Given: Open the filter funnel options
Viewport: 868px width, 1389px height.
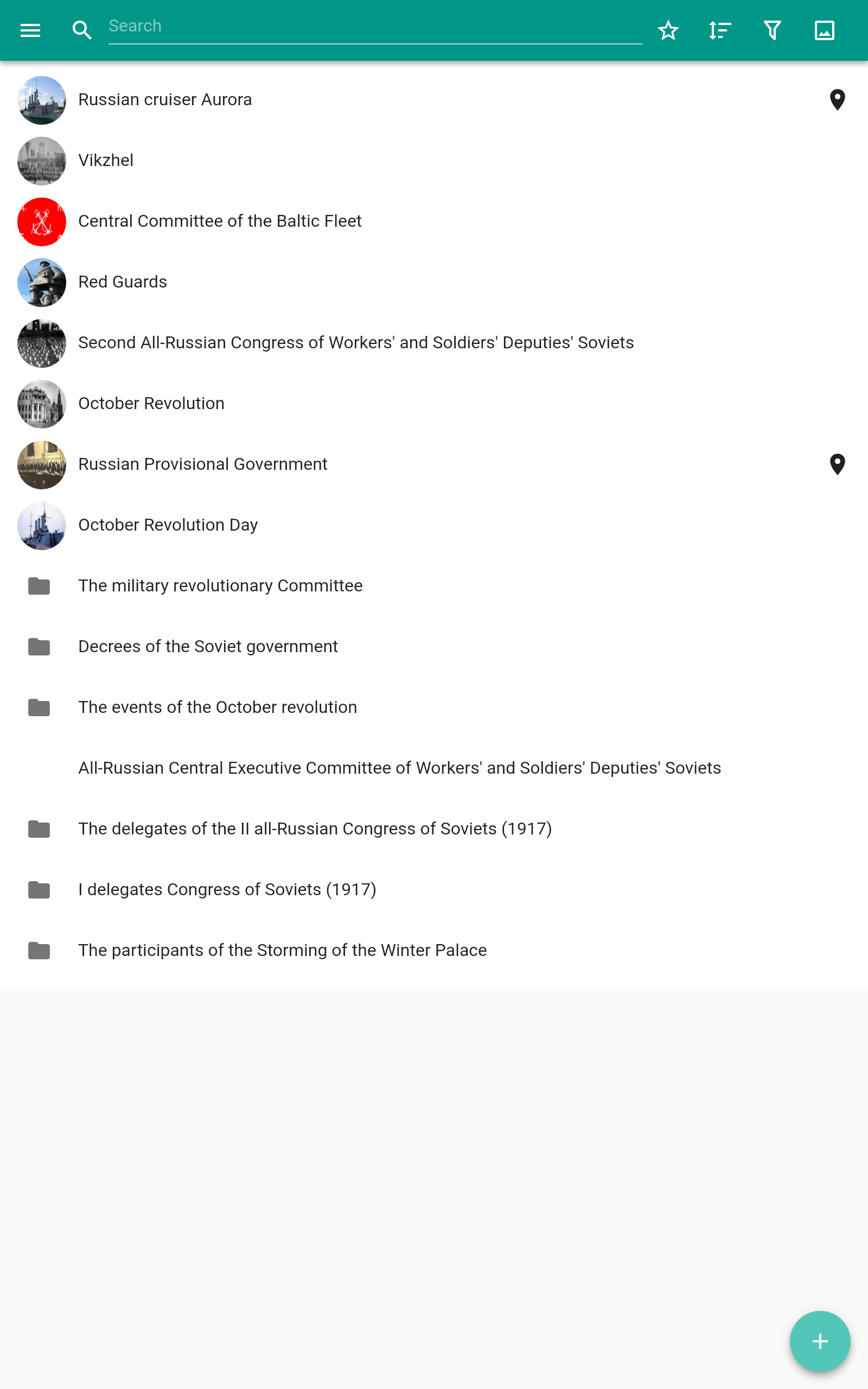Looking at the screenshot, I should [772, 30].
